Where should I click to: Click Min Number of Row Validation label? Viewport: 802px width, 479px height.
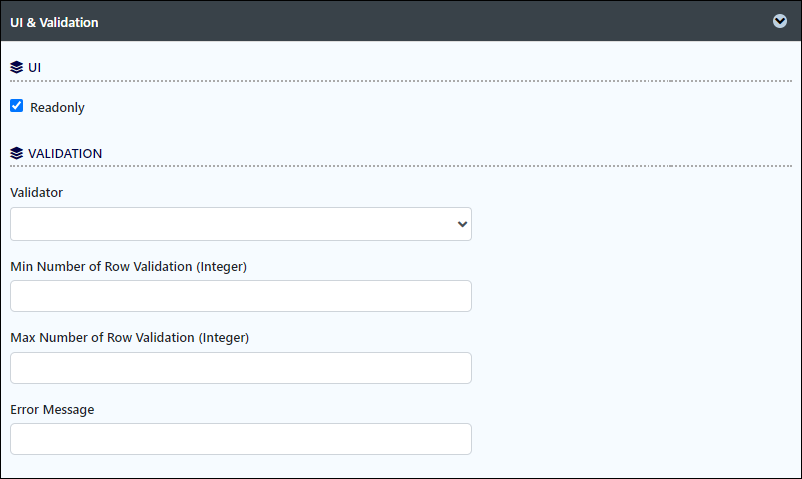(128, 267)
